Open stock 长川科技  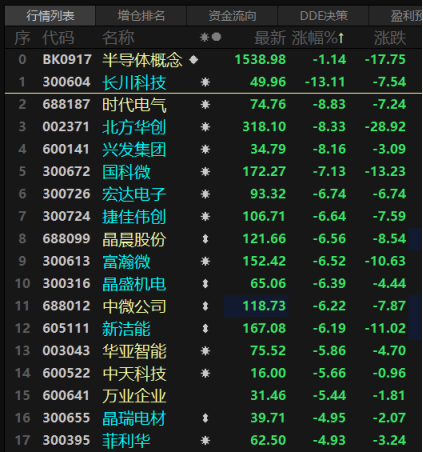(x=134, y=82)
